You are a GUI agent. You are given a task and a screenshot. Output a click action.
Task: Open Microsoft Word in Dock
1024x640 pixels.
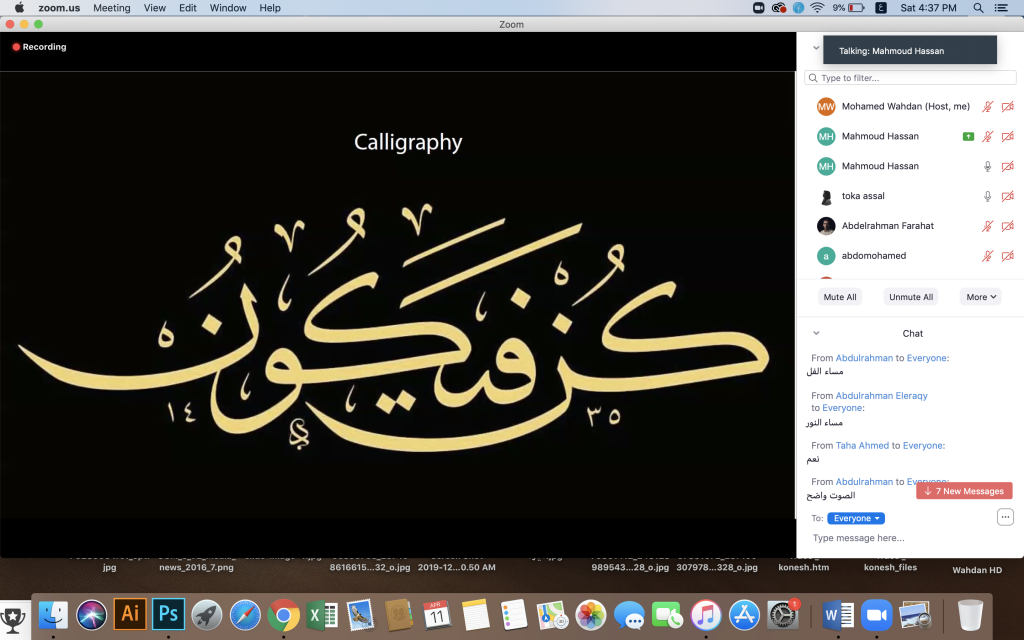pyautogui.click(x=838, y=615)
